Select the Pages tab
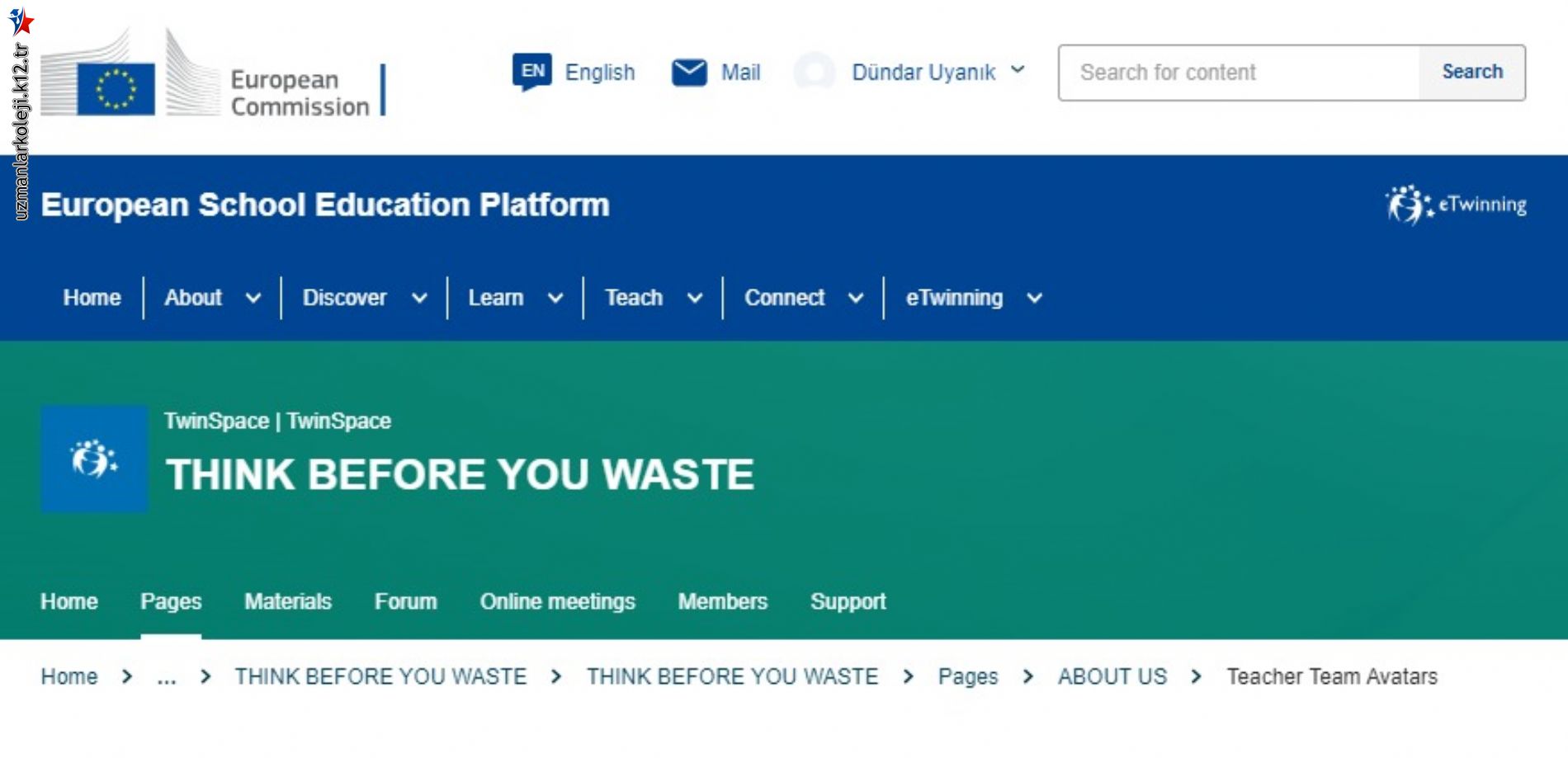 click(171, 601)
